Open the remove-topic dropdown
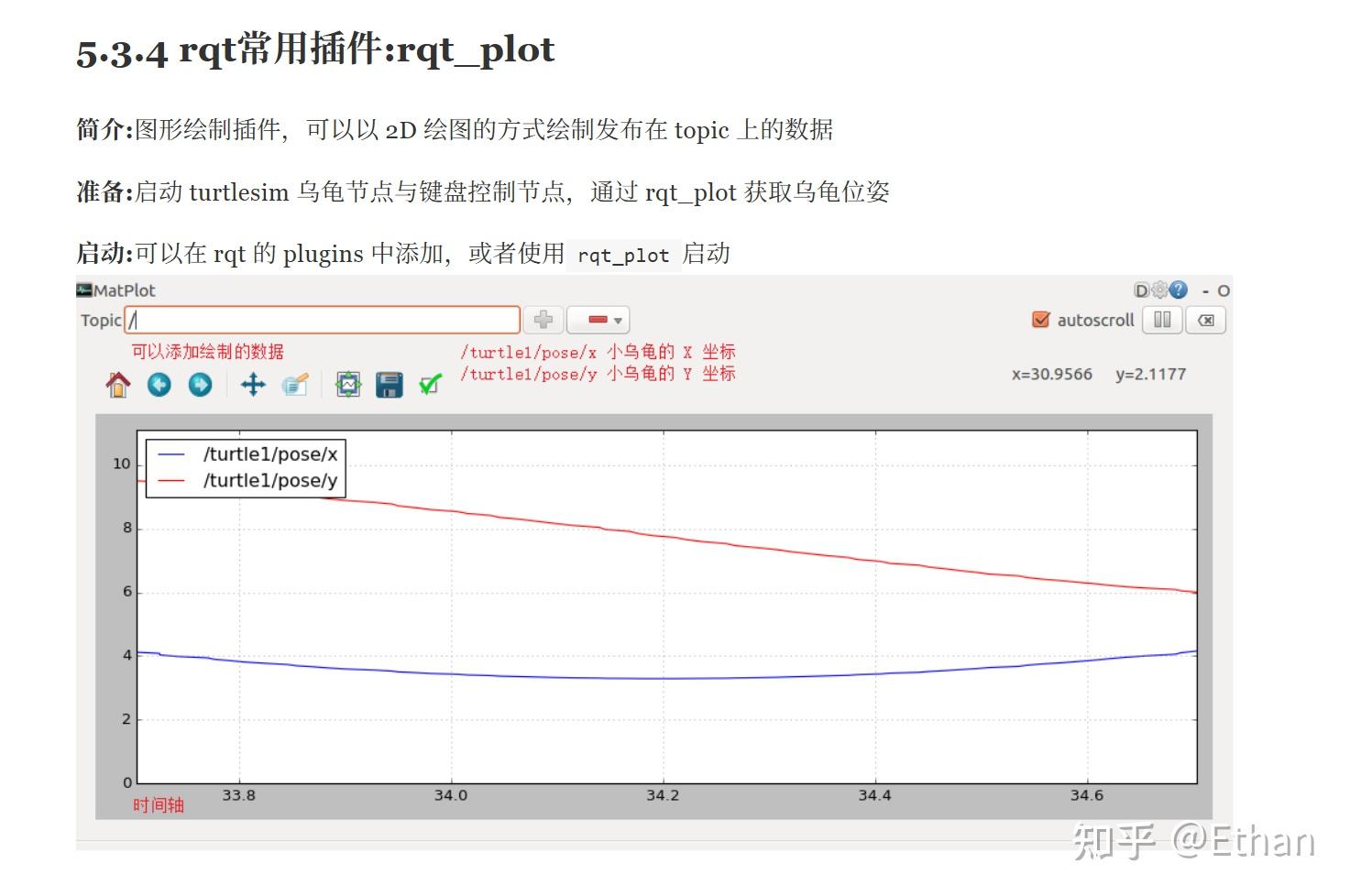 [x=598, y=320]
